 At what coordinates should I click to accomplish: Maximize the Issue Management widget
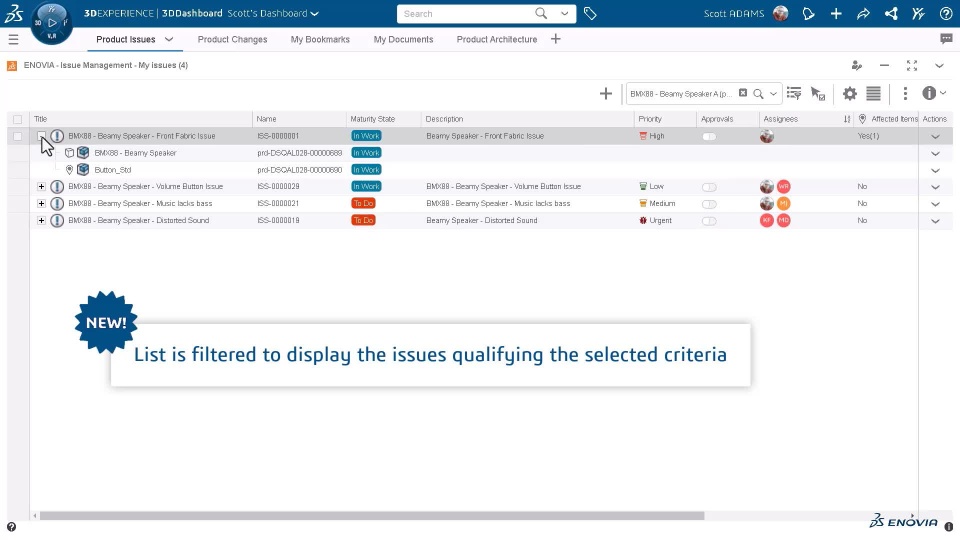[x=912, y=66]
